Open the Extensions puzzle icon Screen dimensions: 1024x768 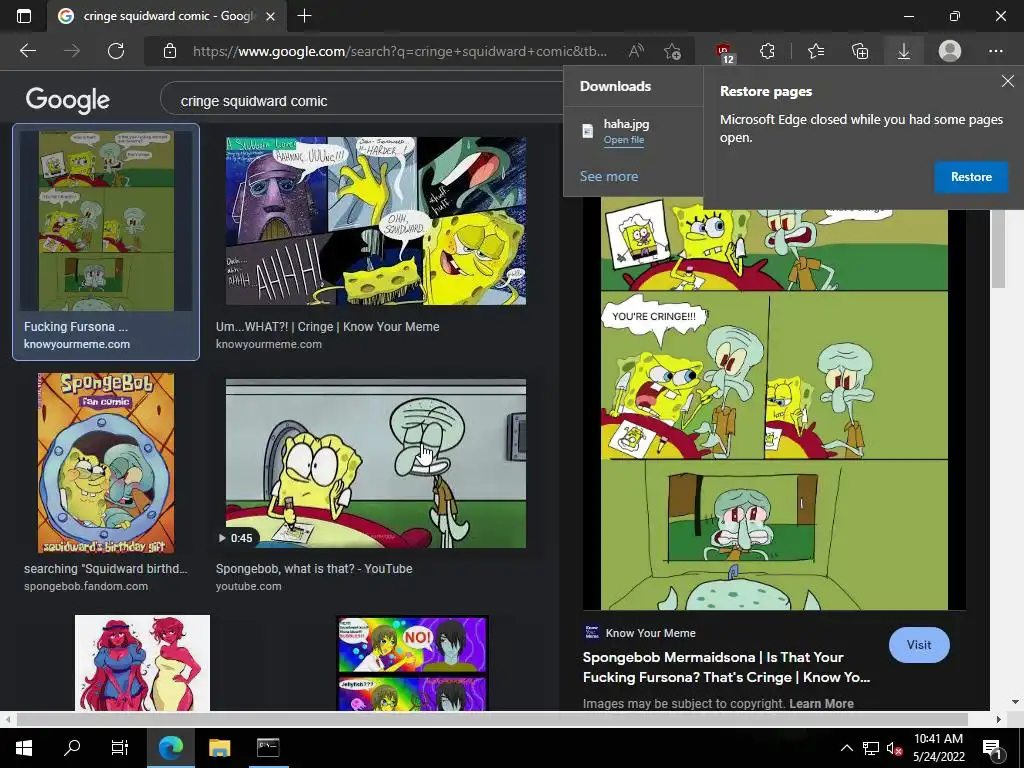[x=767, y=51]
